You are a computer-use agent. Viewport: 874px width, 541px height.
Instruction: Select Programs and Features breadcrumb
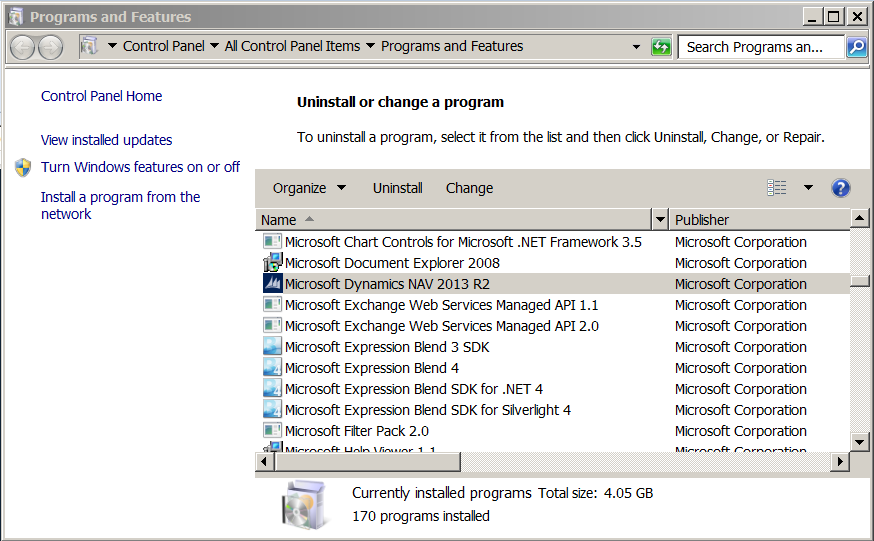click(452, 46)
